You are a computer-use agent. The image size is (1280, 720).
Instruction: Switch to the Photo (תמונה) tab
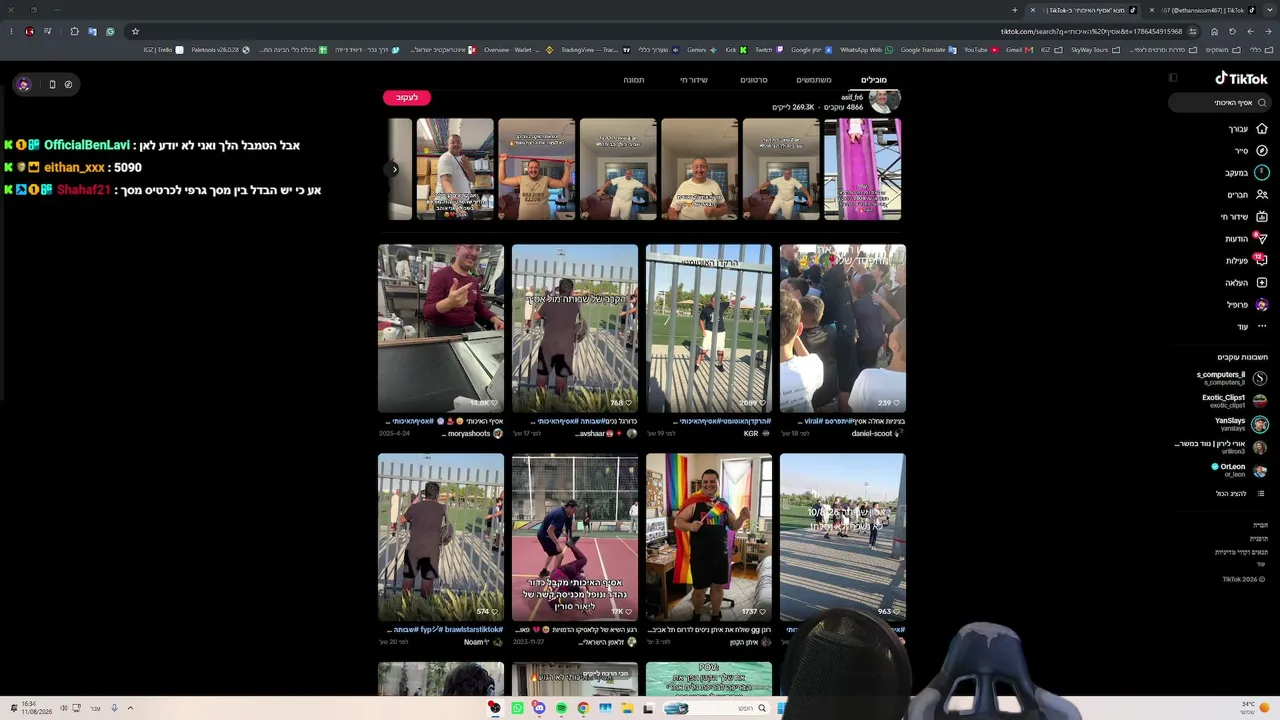(634, 80)
